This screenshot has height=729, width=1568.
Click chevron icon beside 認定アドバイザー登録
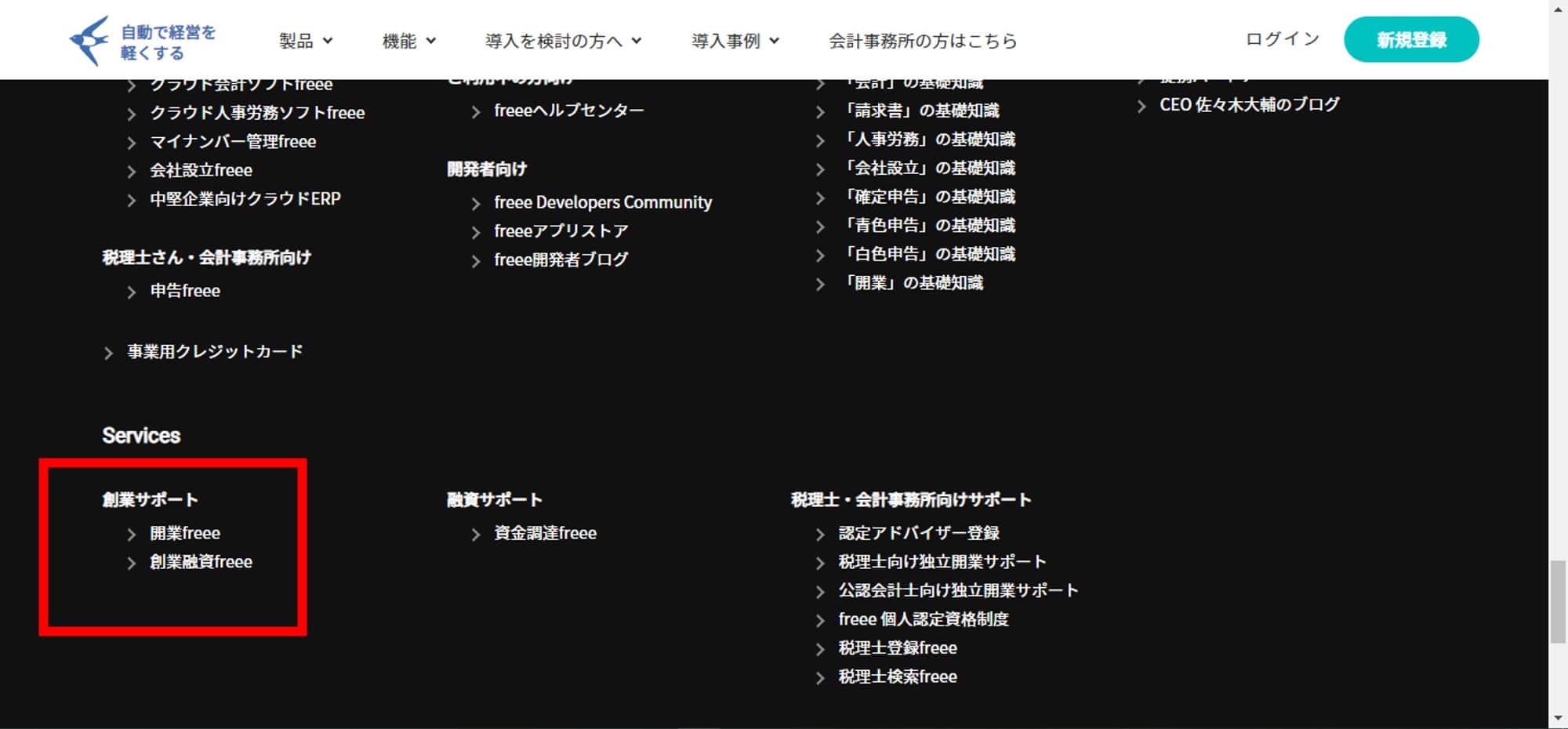coord(820,535)
